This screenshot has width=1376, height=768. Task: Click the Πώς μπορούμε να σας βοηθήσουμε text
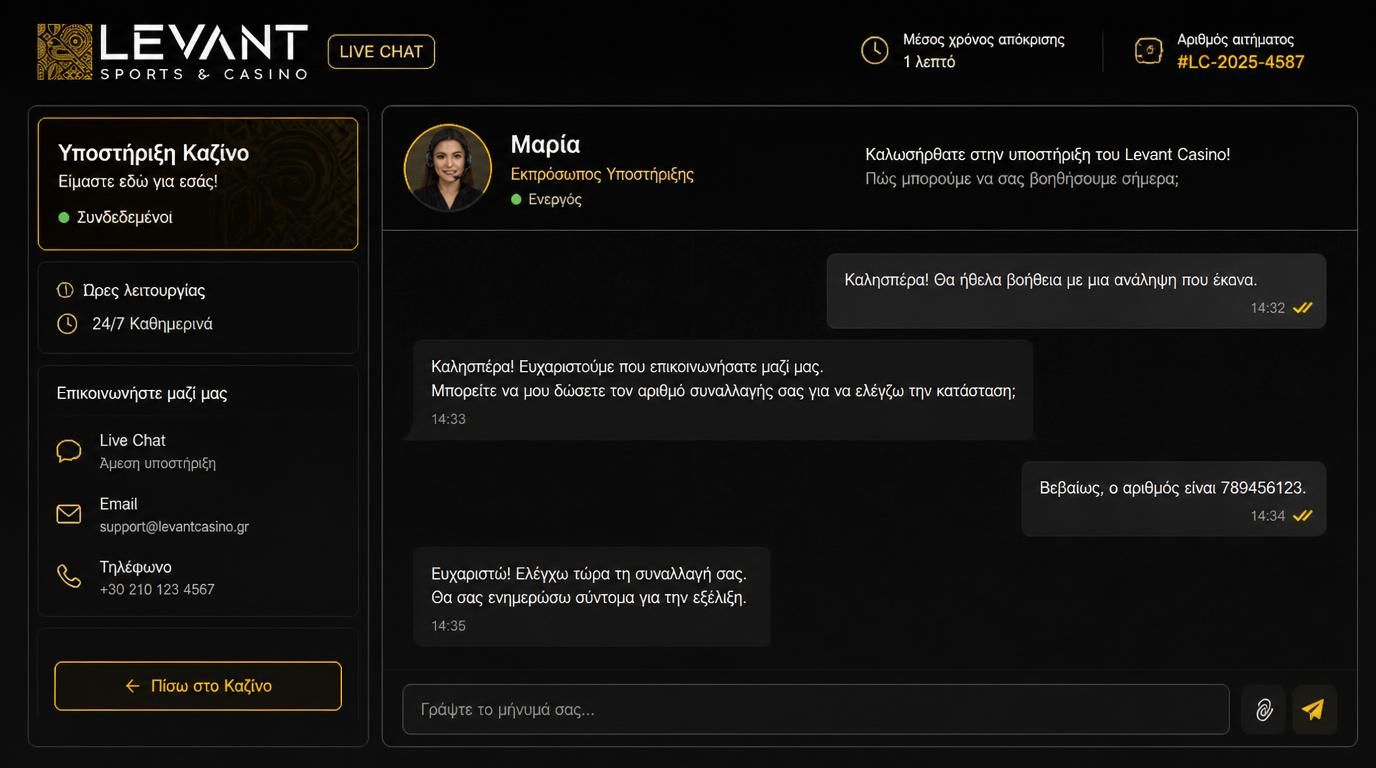(x=1022, y=179)
